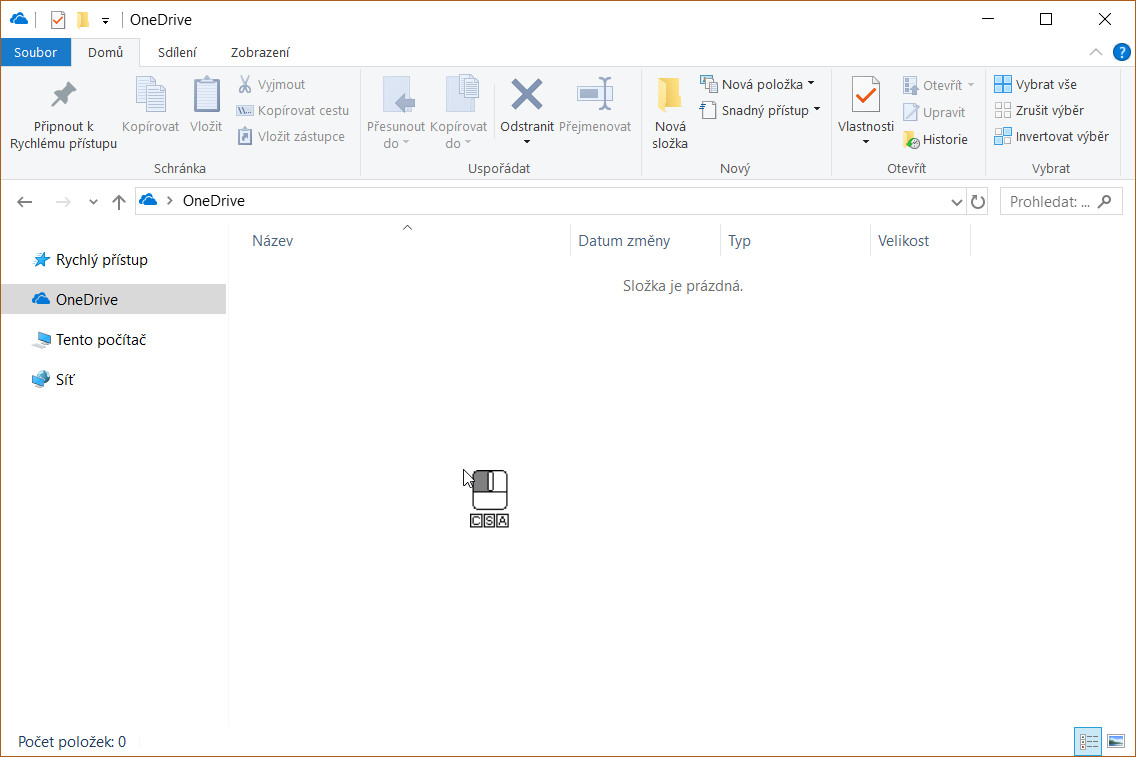Open the recent locations dropdown arrow
Viewport: 1136px width, 757px height.
(x=93, y=201)
